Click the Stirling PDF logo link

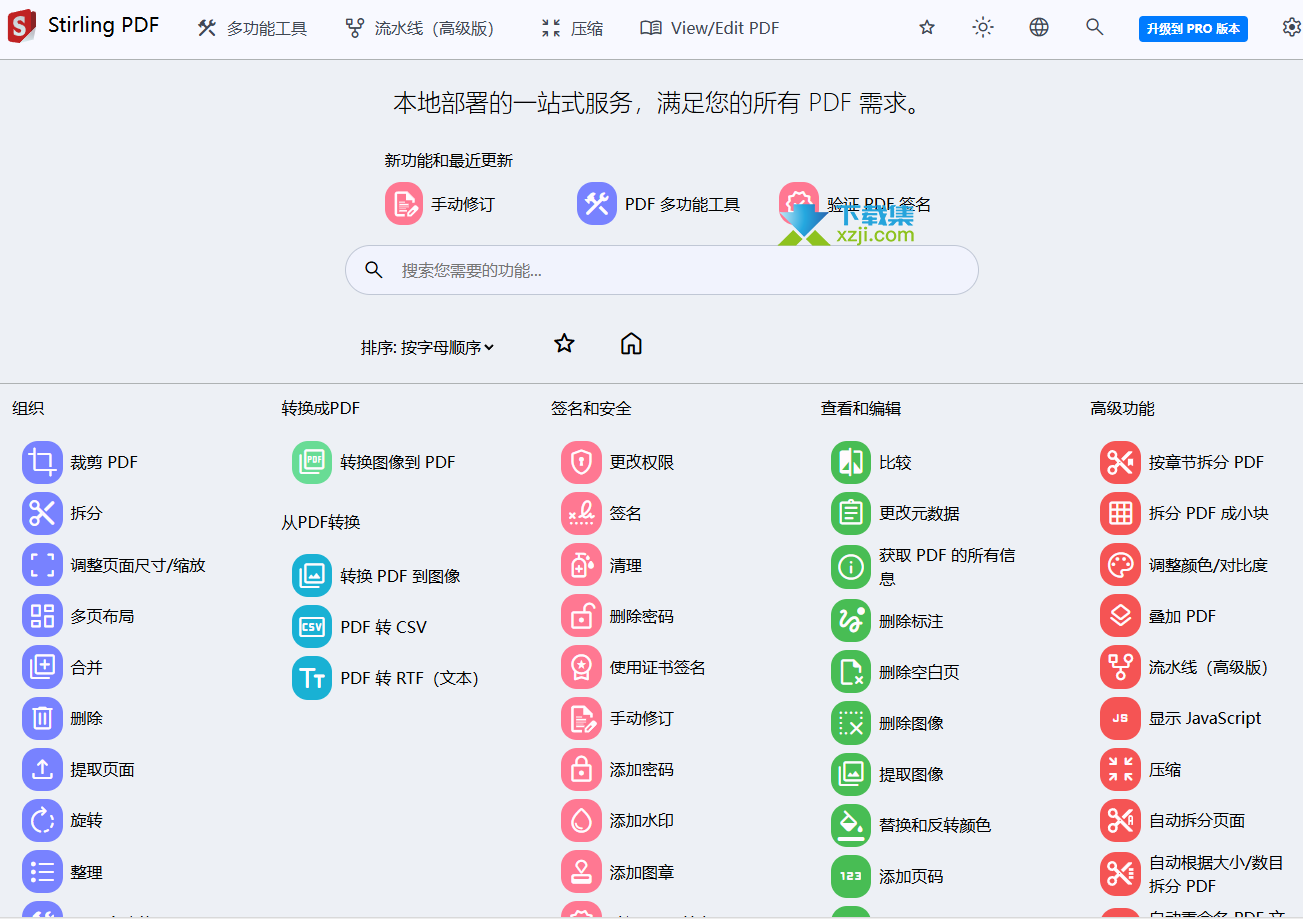(x=83, y=27)
